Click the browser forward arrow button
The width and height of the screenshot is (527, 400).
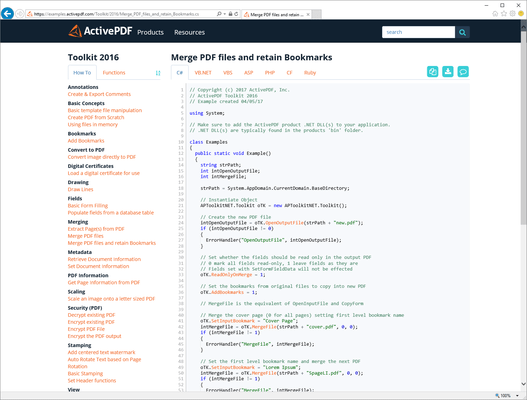tap(20, 14)
